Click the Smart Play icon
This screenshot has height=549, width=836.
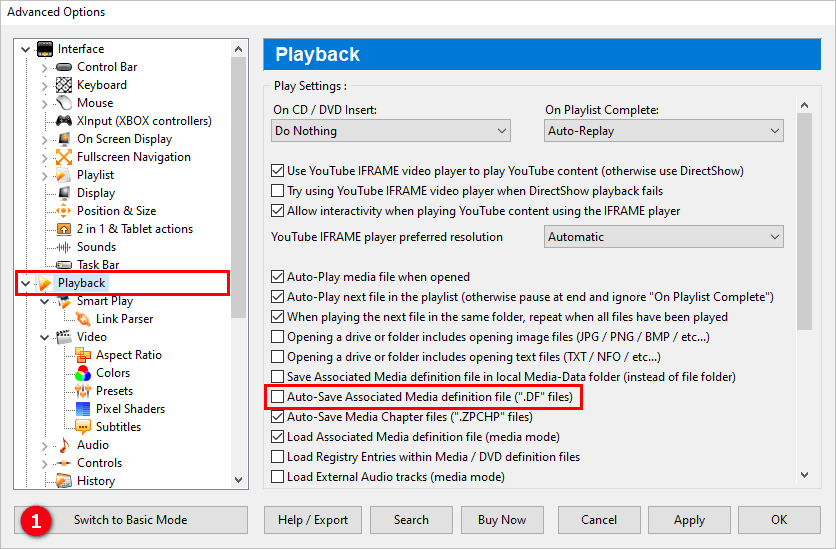(x=64, y=301)
